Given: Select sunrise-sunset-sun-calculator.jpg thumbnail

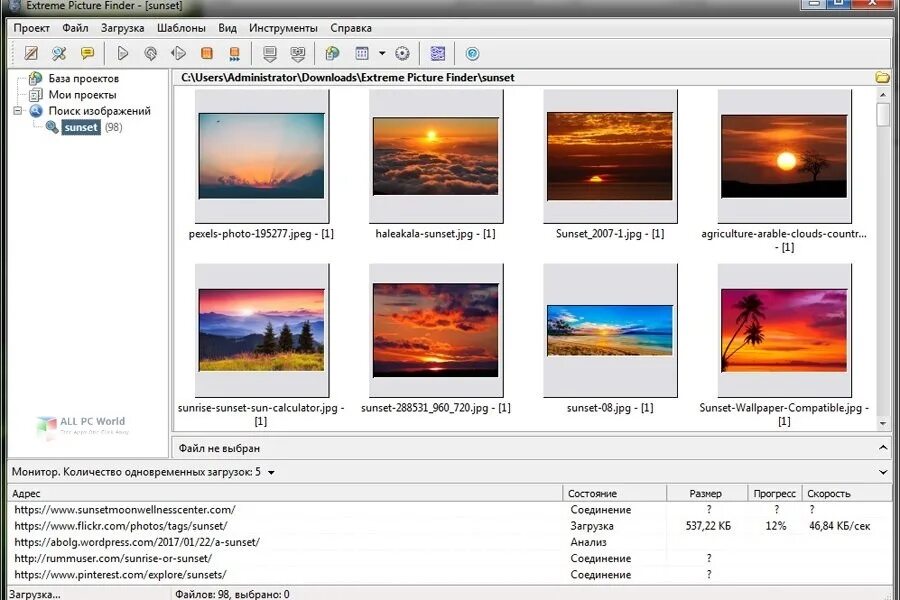Looking at the screenshot, I should click(262, 330).
